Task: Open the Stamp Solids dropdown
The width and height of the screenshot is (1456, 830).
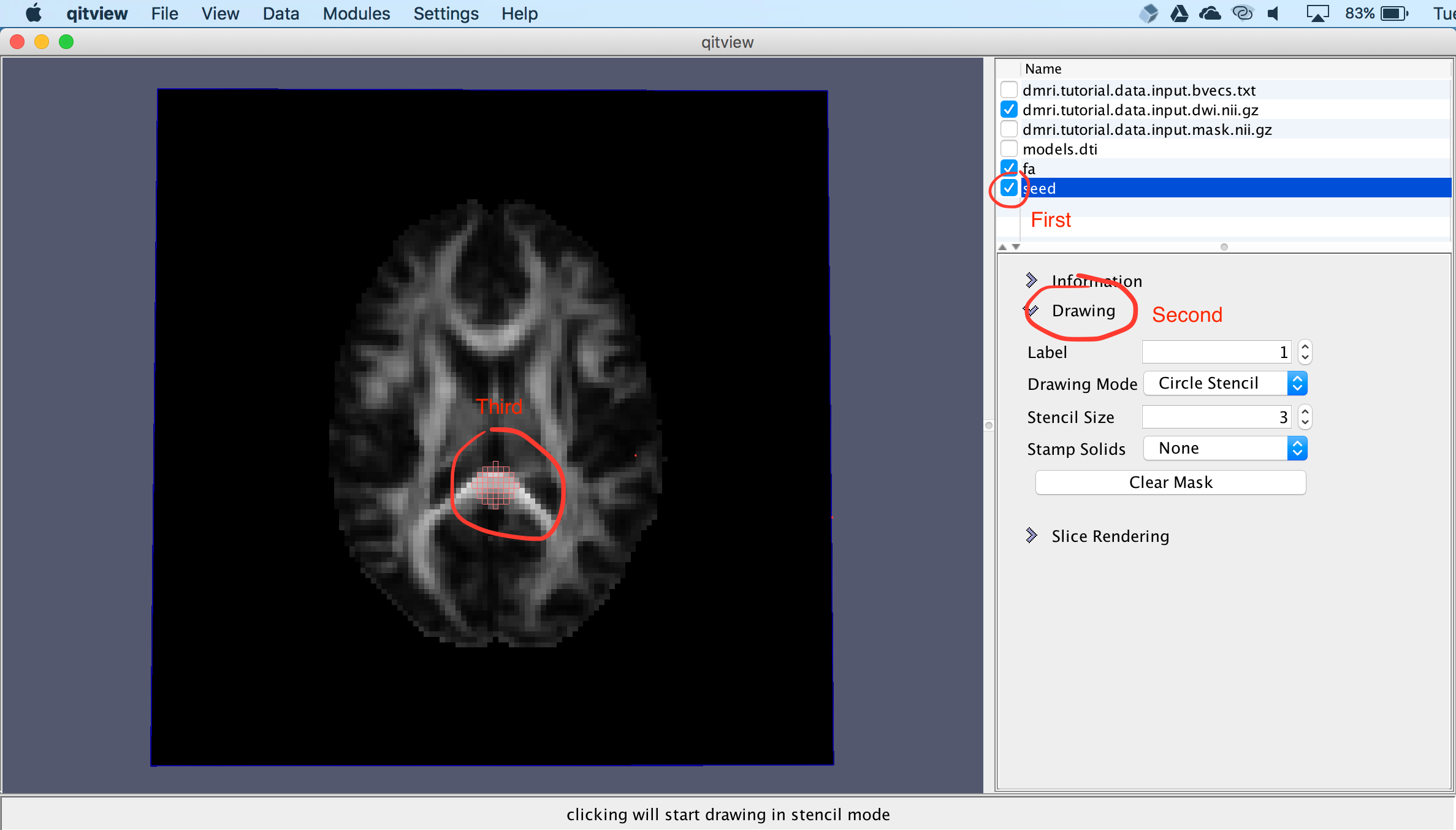Action: (1226, 449)
